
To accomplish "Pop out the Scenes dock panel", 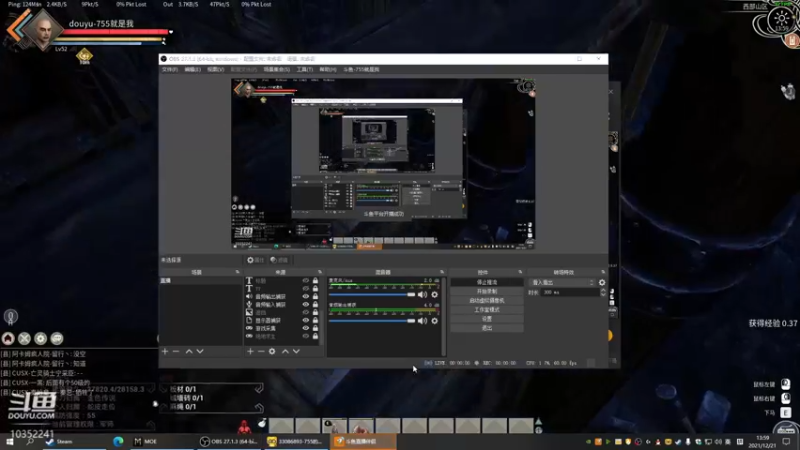I will (237, 272).
